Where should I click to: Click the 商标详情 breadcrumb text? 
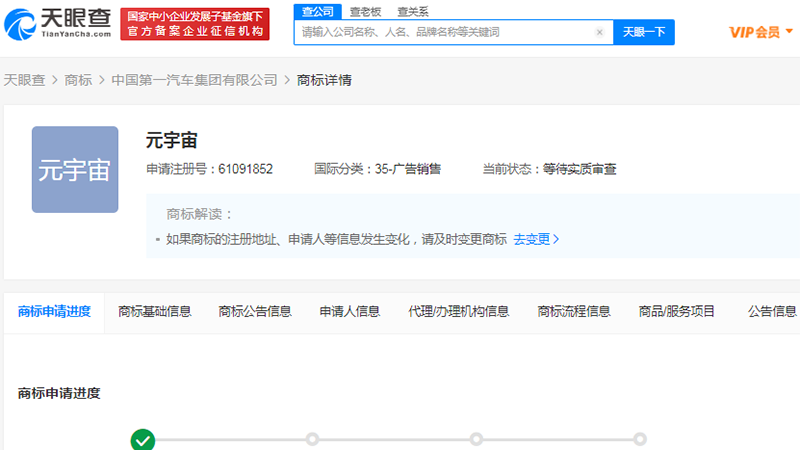[324, 80]
